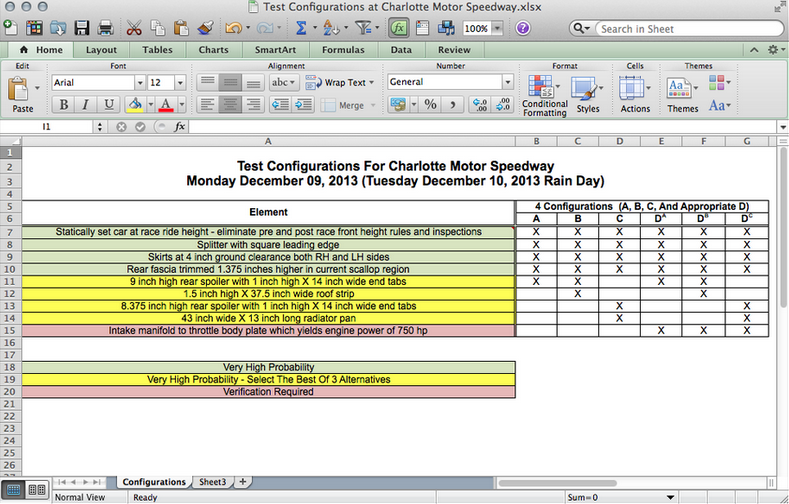This screenshot has height=504, width=789.
Task: Click the Print icon
Action: [105, 28]
